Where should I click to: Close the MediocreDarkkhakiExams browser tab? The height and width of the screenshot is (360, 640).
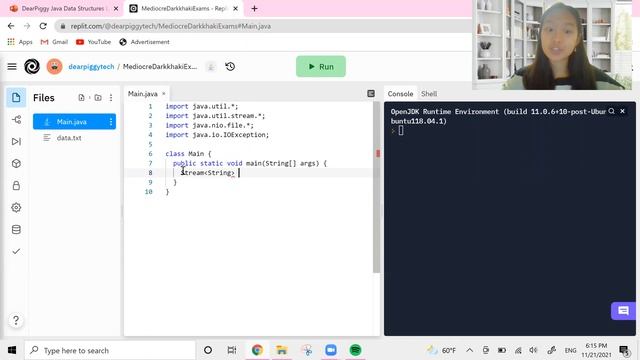coord(236,9)
